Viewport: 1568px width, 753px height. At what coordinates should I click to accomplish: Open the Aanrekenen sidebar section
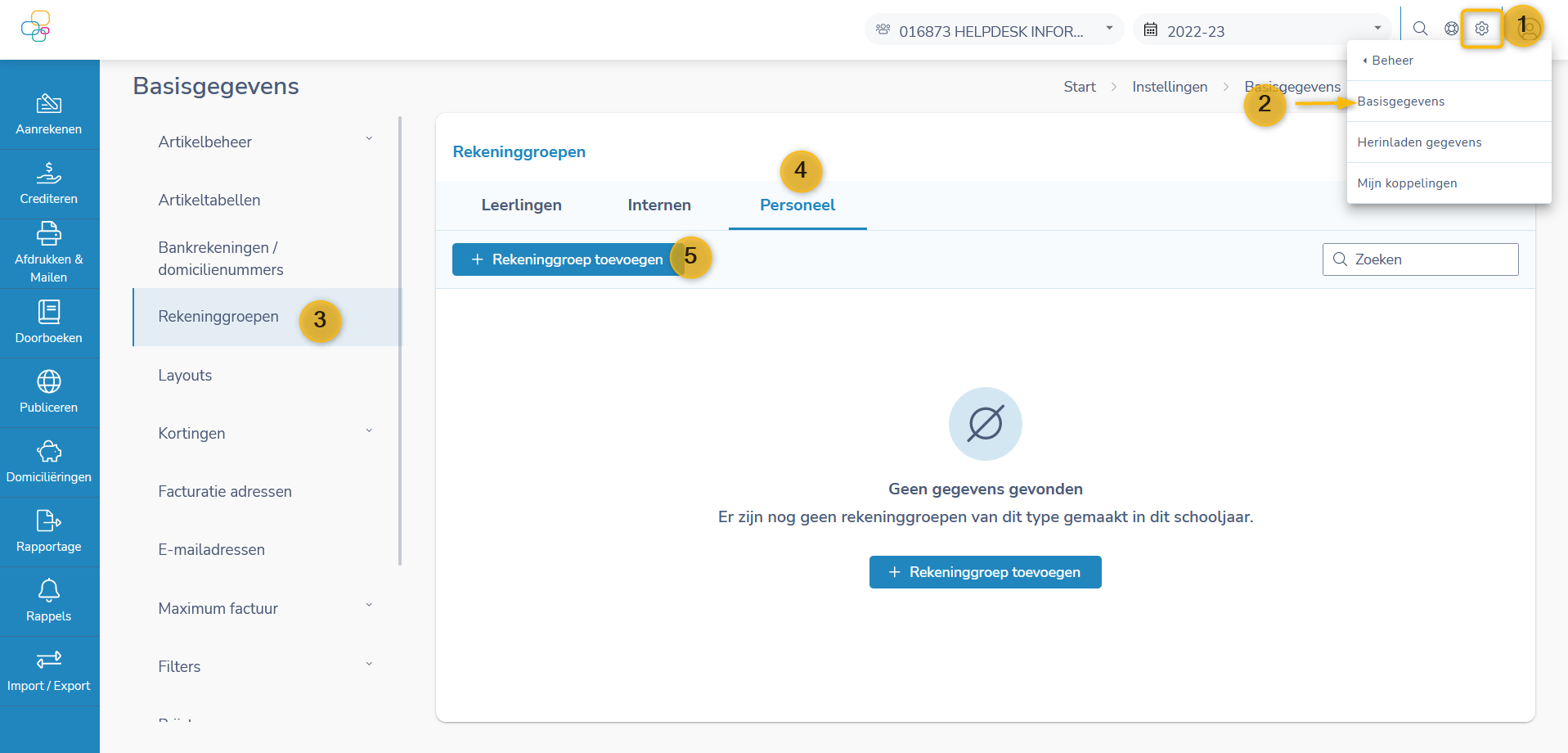tap(49, 114)
